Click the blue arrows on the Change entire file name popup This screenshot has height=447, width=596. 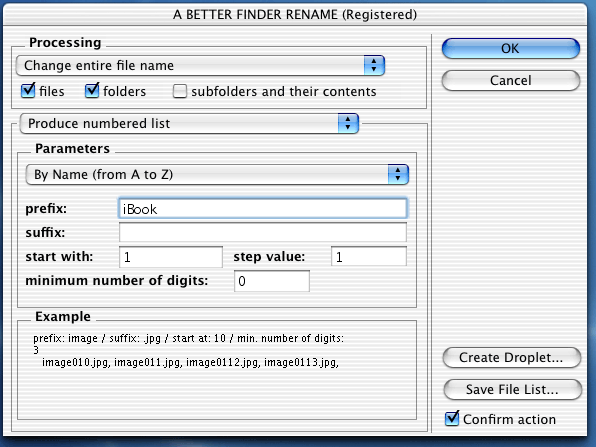[x=374, y=65]
